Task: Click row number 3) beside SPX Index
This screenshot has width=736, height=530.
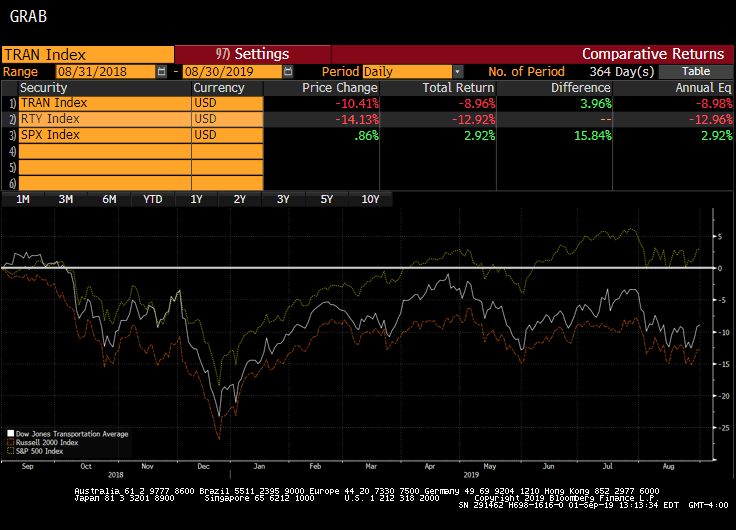Action: [x=12, y=136]
